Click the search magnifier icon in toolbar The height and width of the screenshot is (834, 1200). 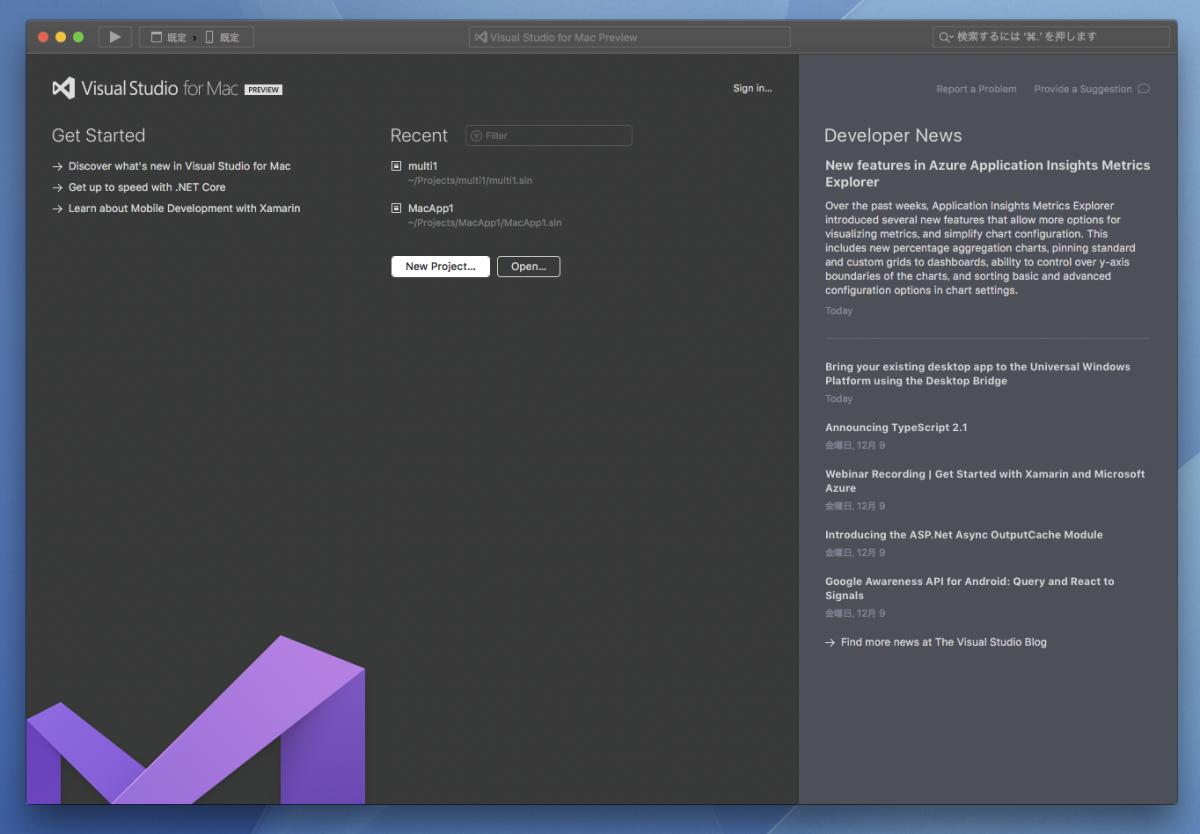[945, 37]
